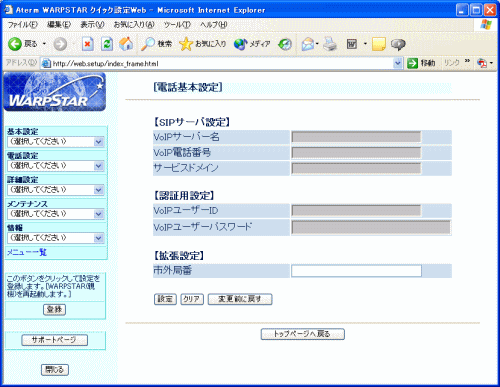500x387 pixels.
Task: Click the WARPSTAR logo banner
Action: click(x=55, y=92)
